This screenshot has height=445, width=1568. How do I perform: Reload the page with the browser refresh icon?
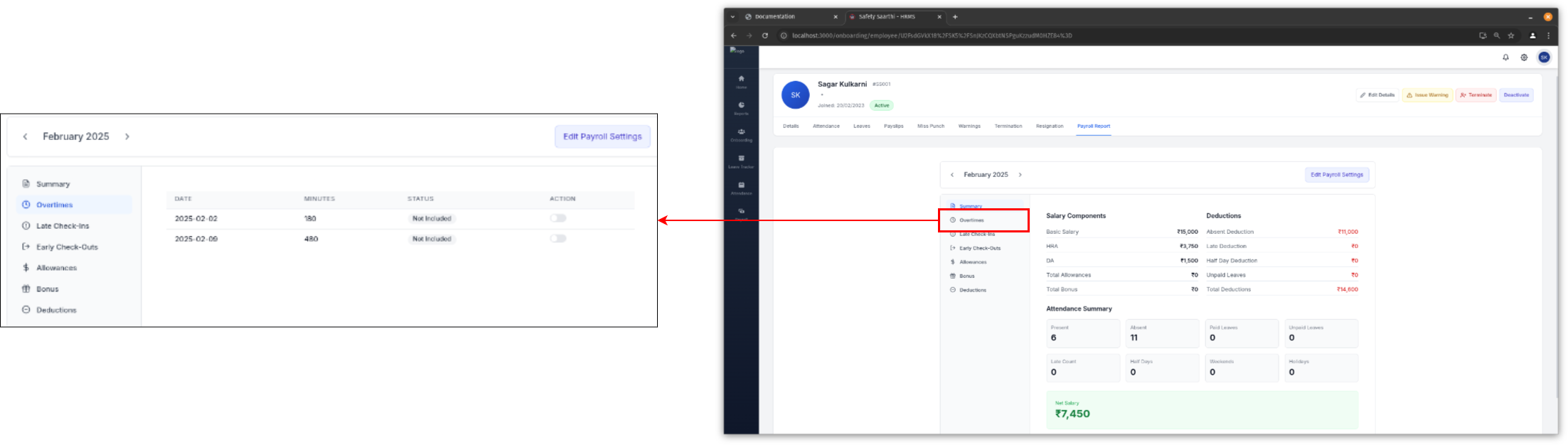pyautogui.click(x=765, y=36)
